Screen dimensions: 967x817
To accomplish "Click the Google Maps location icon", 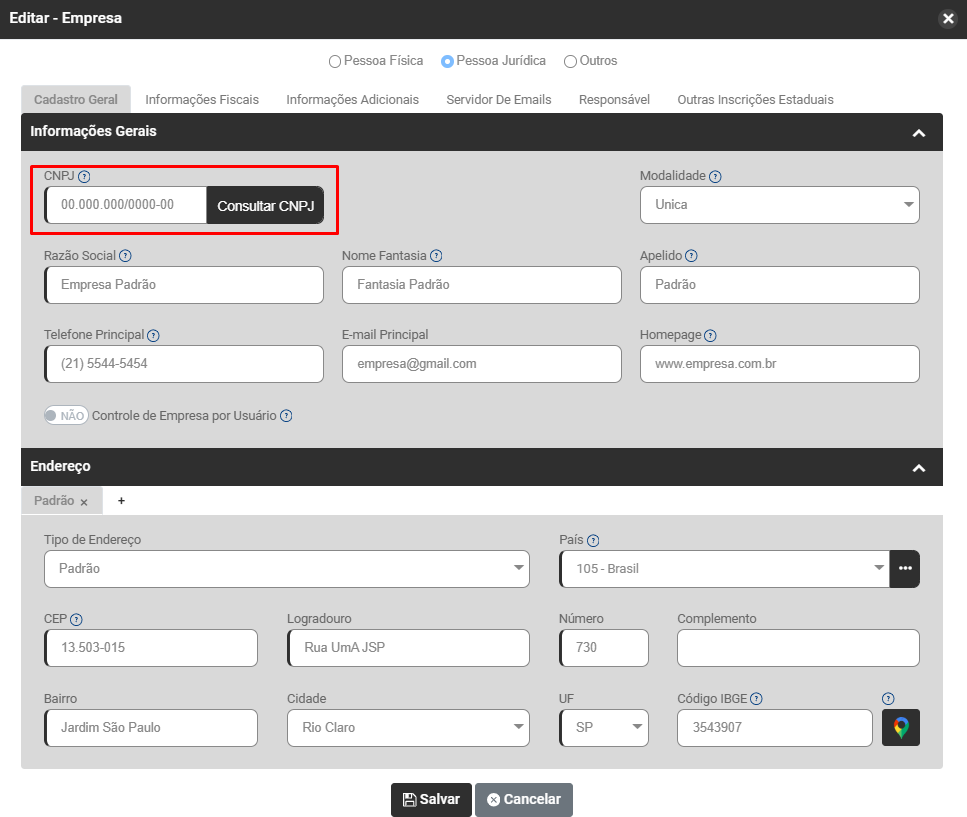I will 900,728.
